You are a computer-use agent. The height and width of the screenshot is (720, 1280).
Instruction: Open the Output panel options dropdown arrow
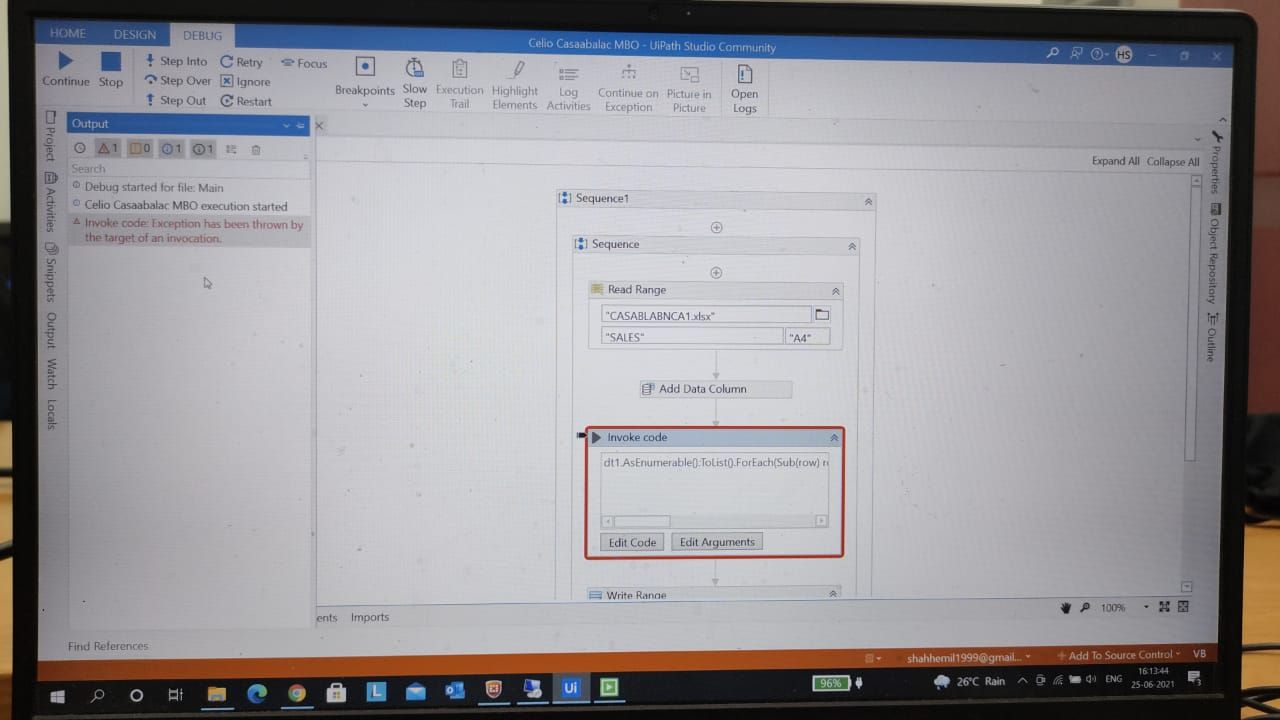coord(286,125)
